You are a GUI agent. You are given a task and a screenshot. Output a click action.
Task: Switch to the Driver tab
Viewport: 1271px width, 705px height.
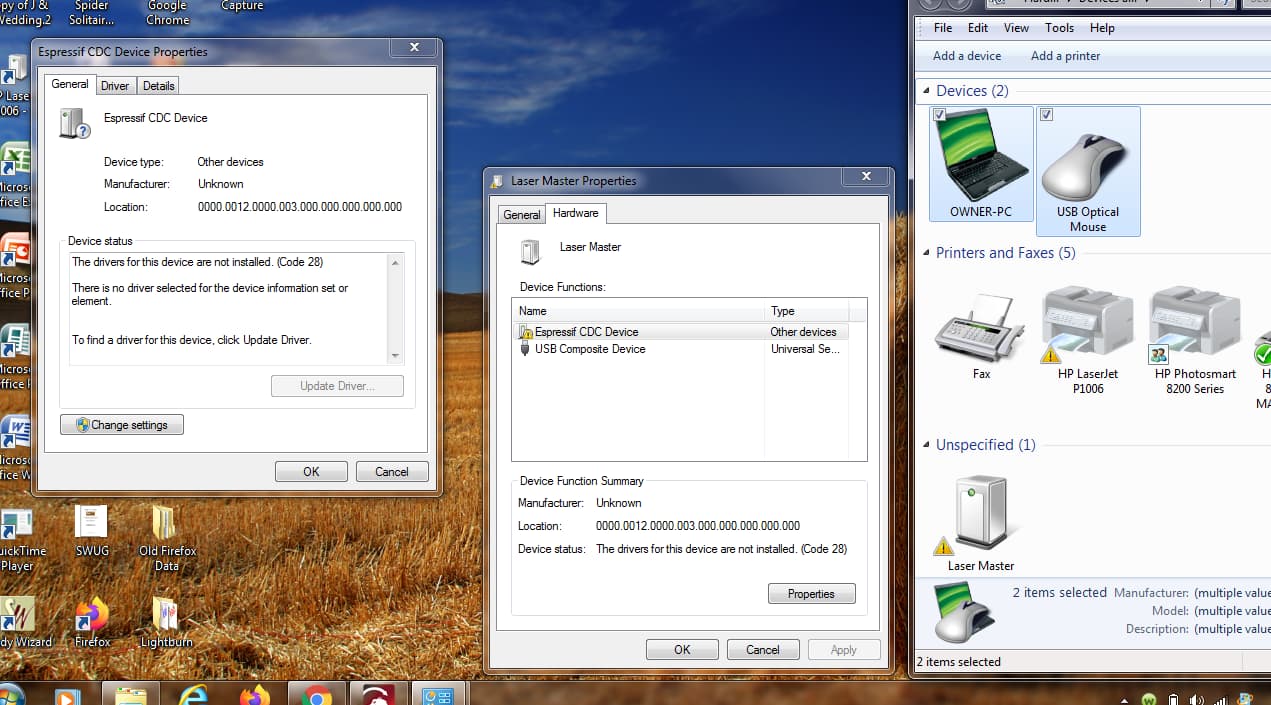(115, 86)
